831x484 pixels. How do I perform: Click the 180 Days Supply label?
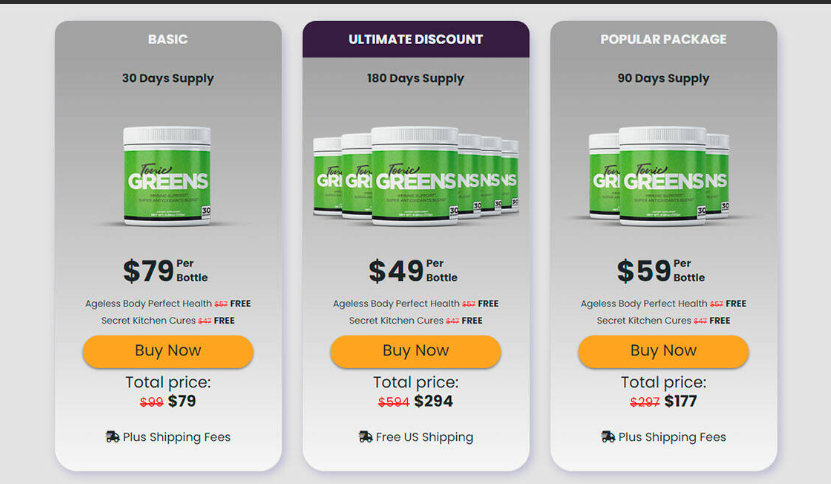(x=415, y=78)
